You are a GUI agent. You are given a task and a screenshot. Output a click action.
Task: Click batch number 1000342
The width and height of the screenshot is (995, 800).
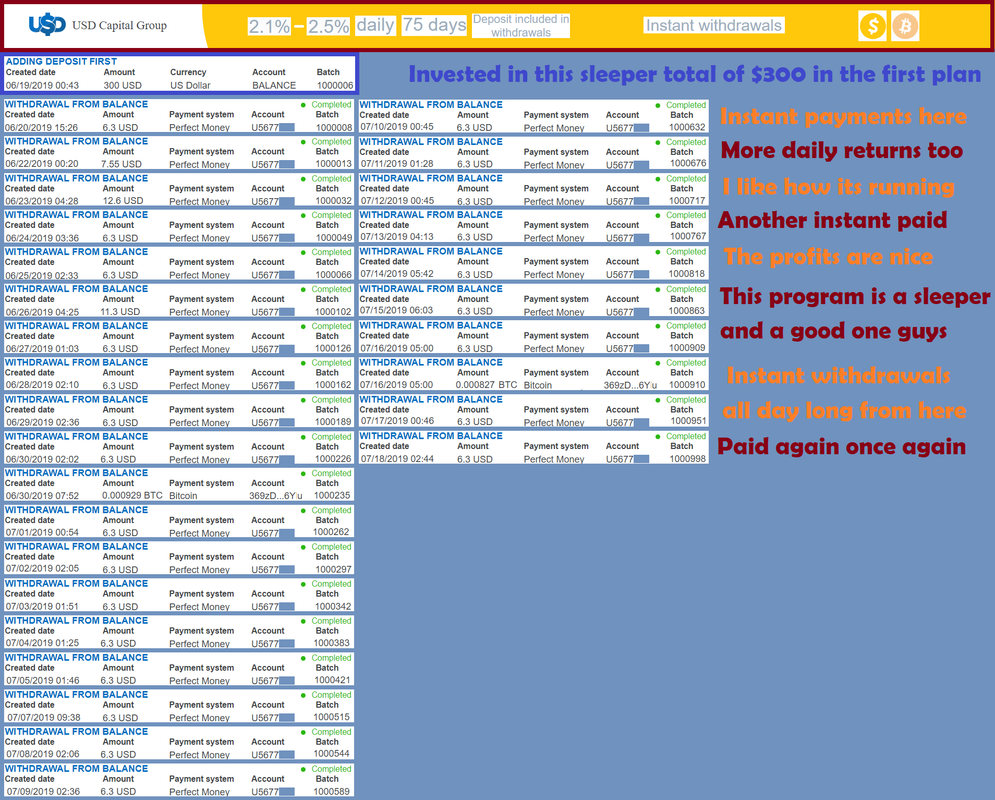click(x=333, y=607)
